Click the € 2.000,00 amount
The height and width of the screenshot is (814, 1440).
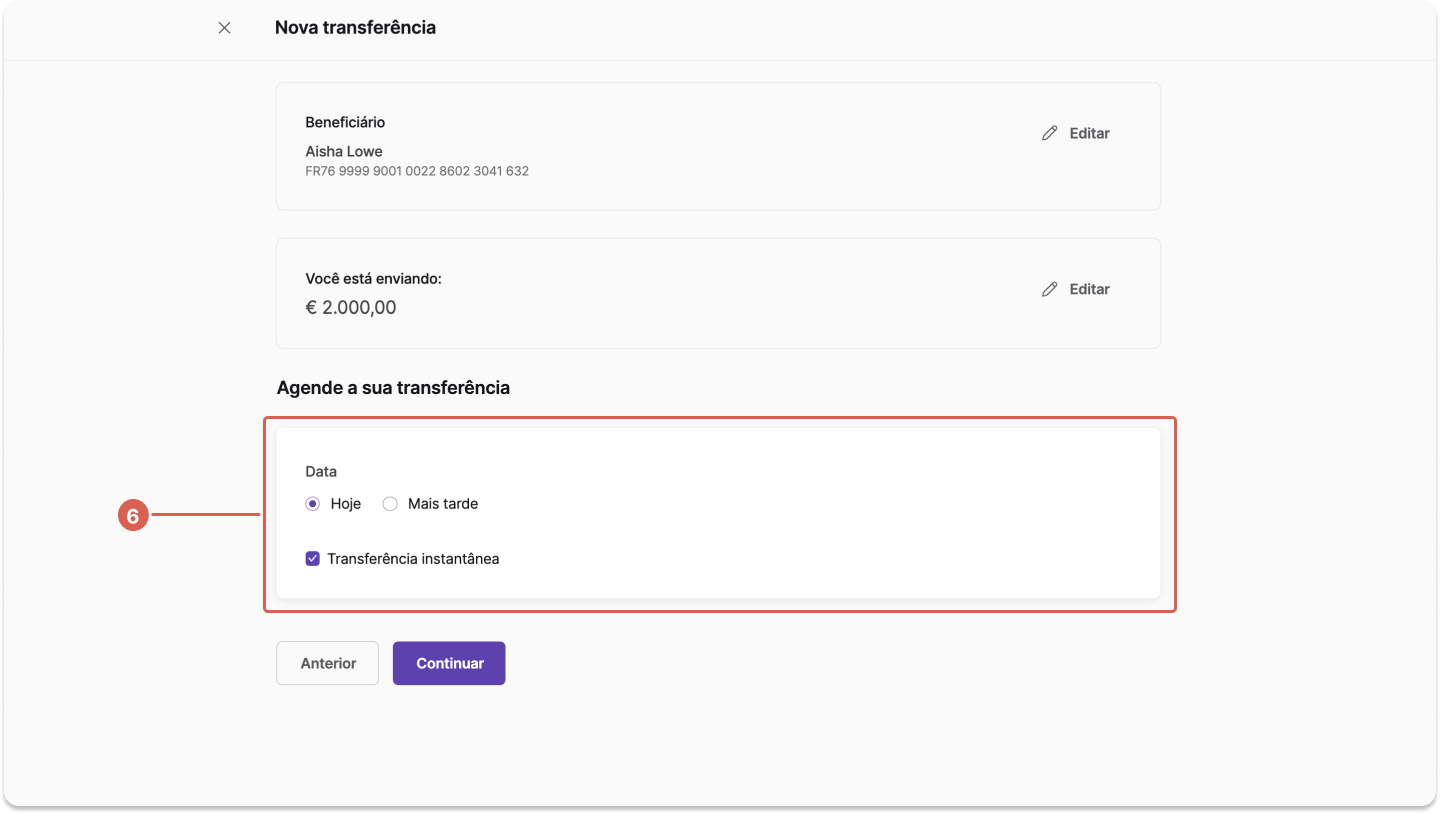click(351, 308)
